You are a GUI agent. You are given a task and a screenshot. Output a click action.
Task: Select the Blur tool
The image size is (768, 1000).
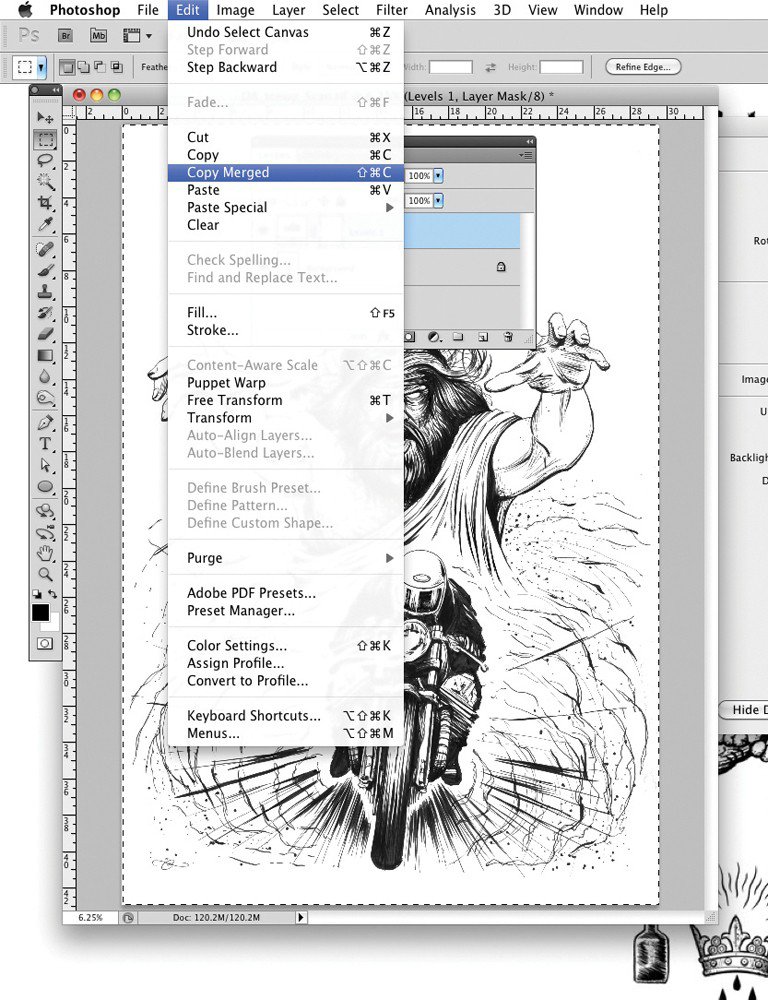pos(45,376)
